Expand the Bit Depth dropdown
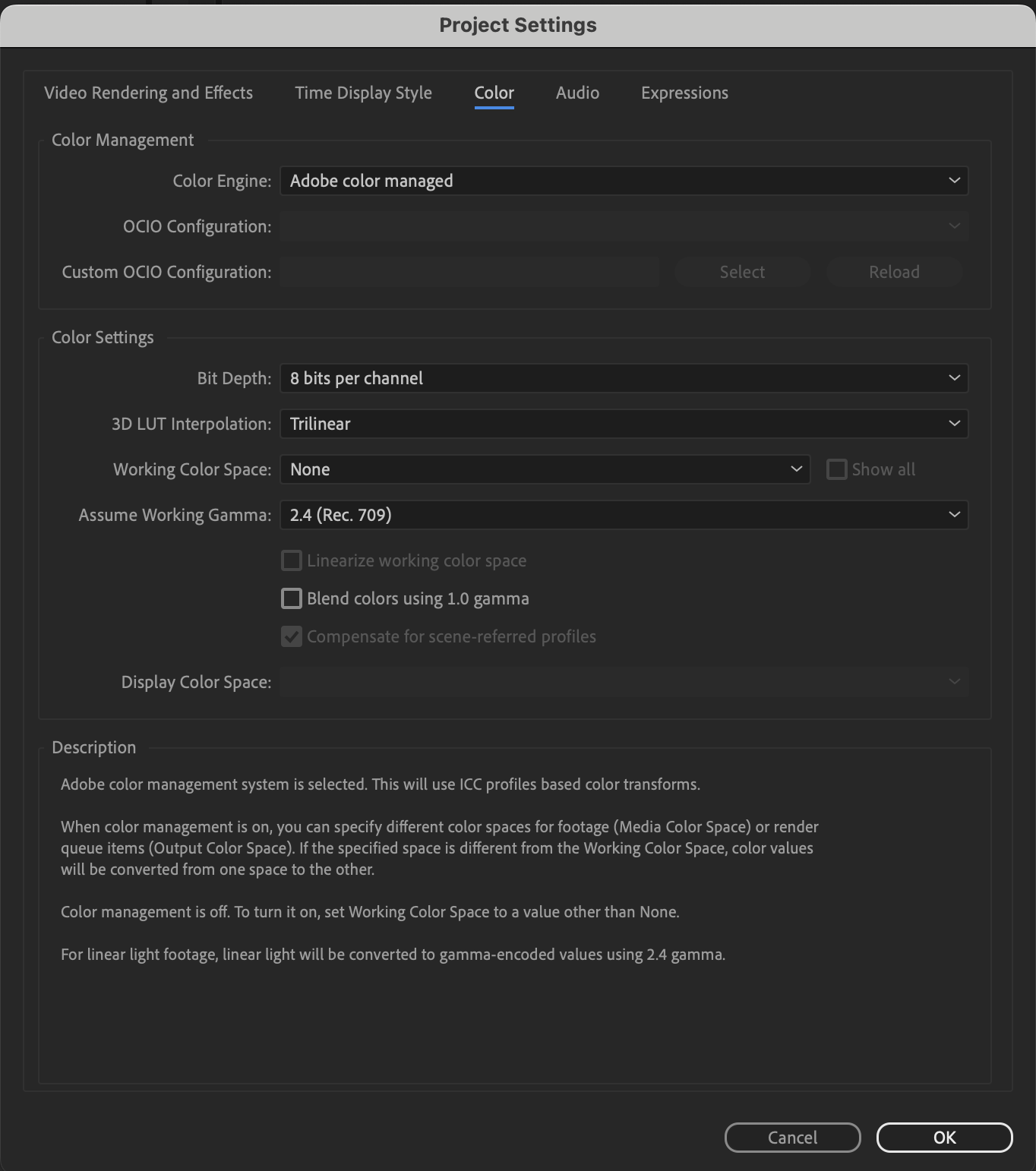Viewport: 1036px width, 1171px height. 624,378
